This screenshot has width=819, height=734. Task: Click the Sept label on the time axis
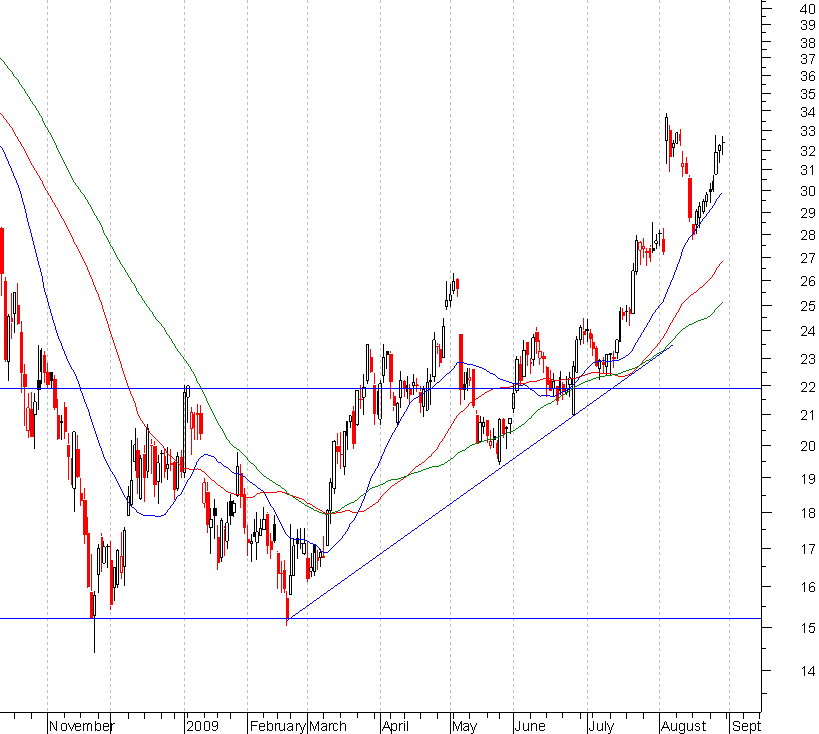point(746,726)
